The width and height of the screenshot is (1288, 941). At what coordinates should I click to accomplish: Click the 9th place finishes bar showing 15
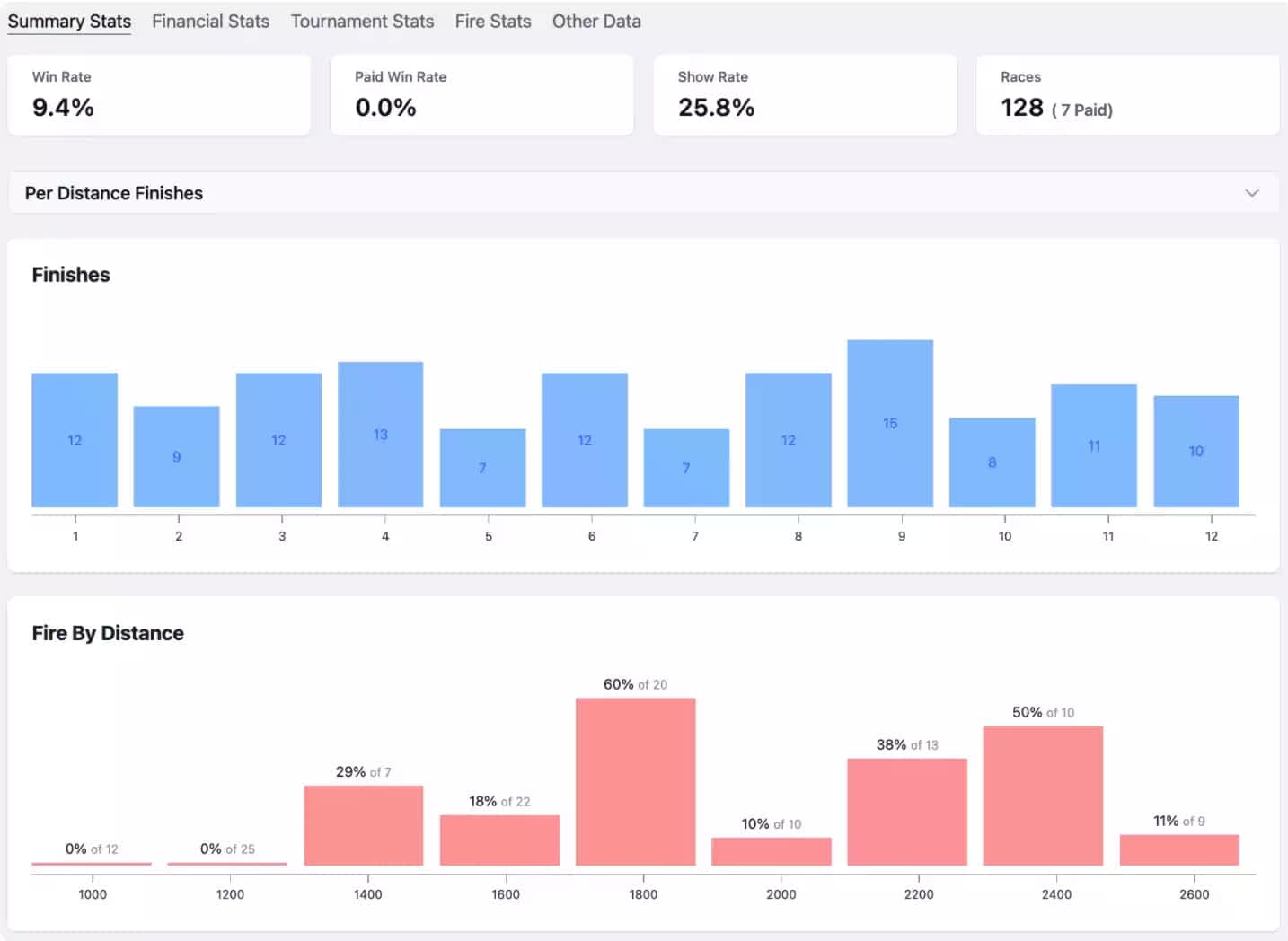click(890, 423)
